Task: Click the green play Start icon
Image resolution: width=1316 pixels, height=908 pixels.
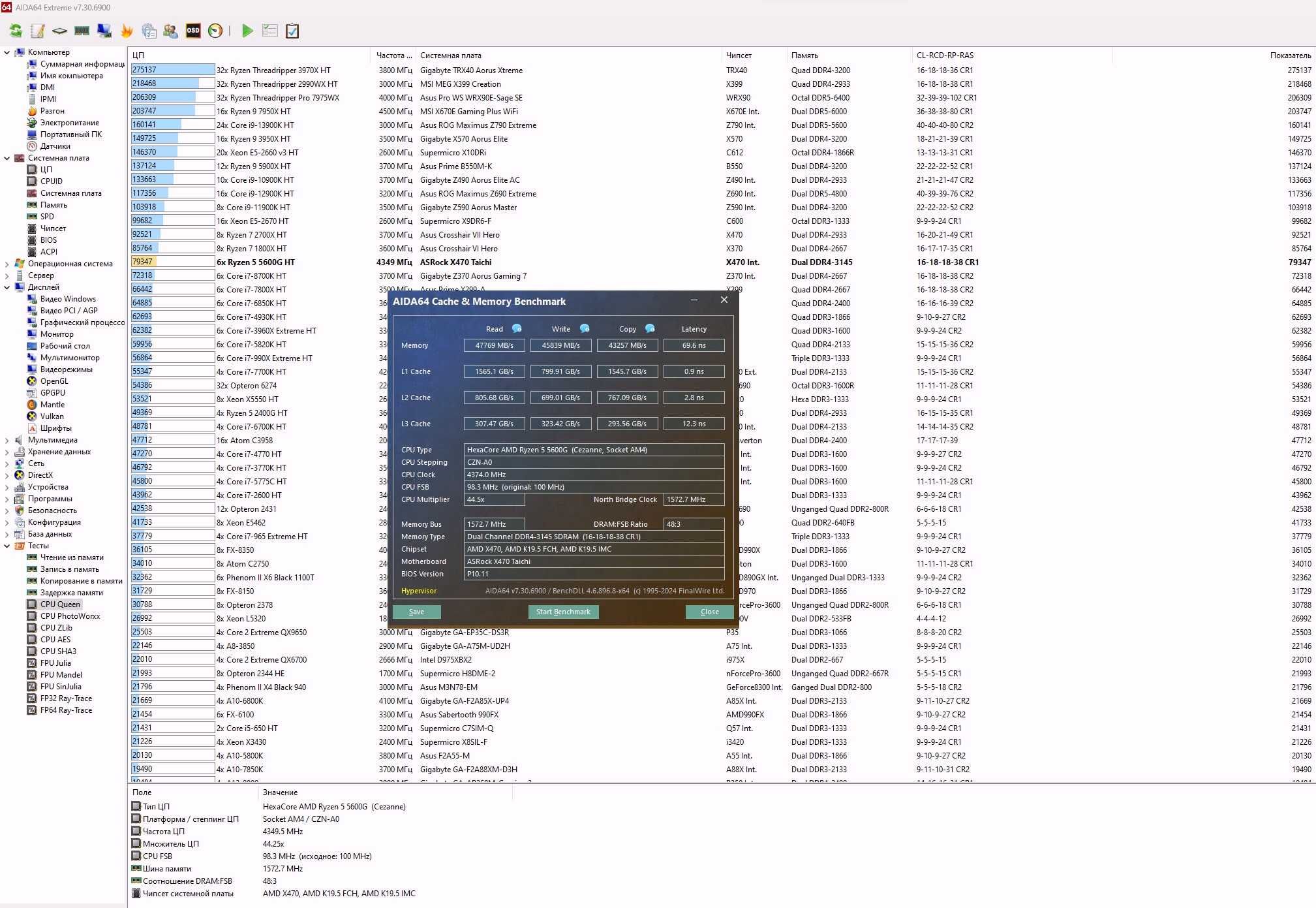Action: click(247, 31)
